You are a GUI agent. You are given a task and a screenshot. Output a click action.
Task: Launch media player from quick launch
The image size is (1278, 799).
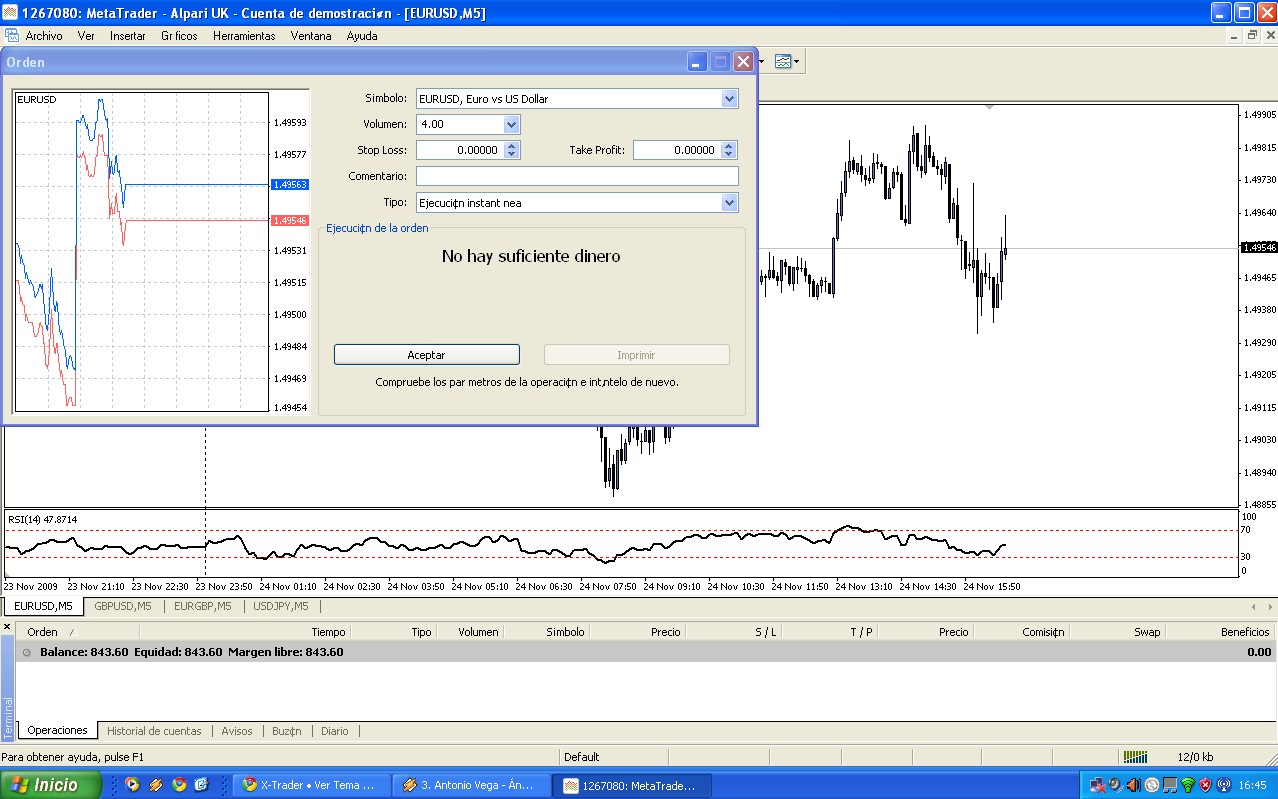tap(132, 785)
